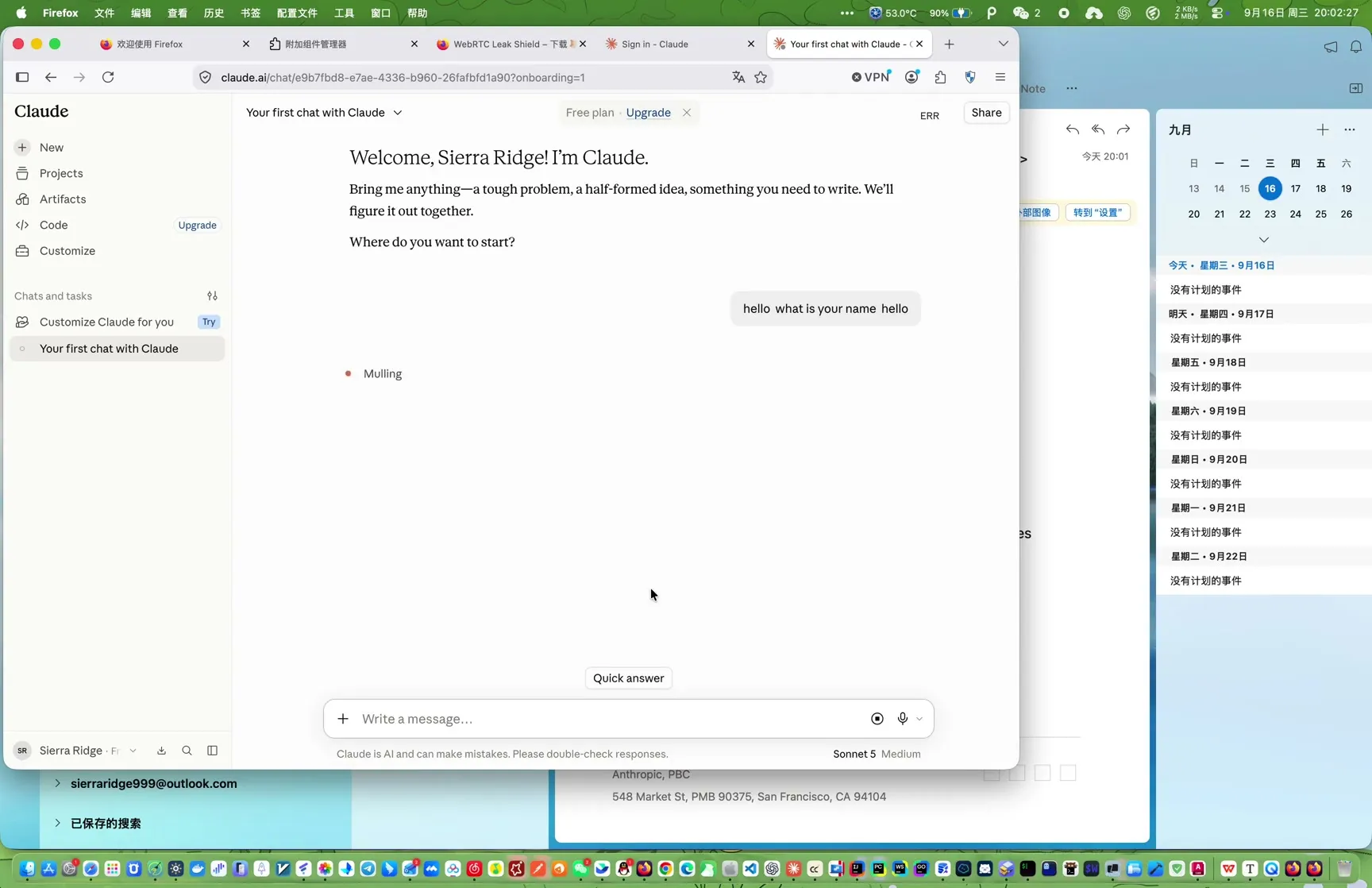Open the Firefox account icon in toolbar
This screenshot has height=888, width=1372.
click(912, 77)
